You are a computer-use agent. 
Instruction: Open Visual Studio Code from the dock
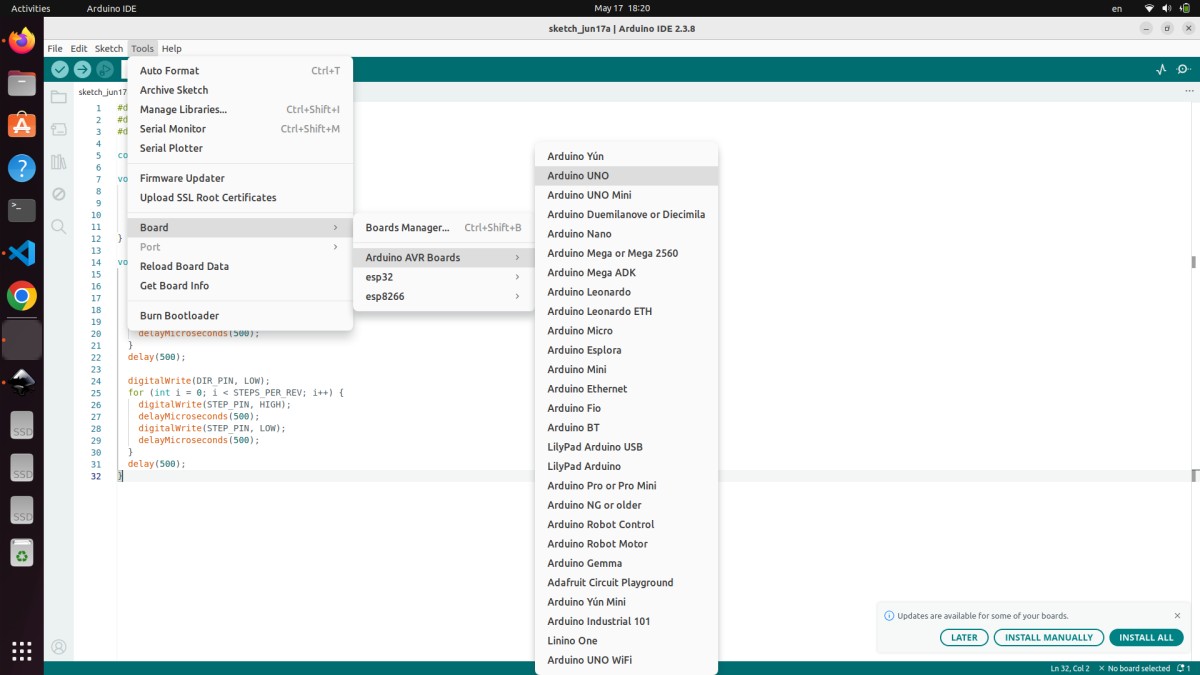[x=22, y=253]
